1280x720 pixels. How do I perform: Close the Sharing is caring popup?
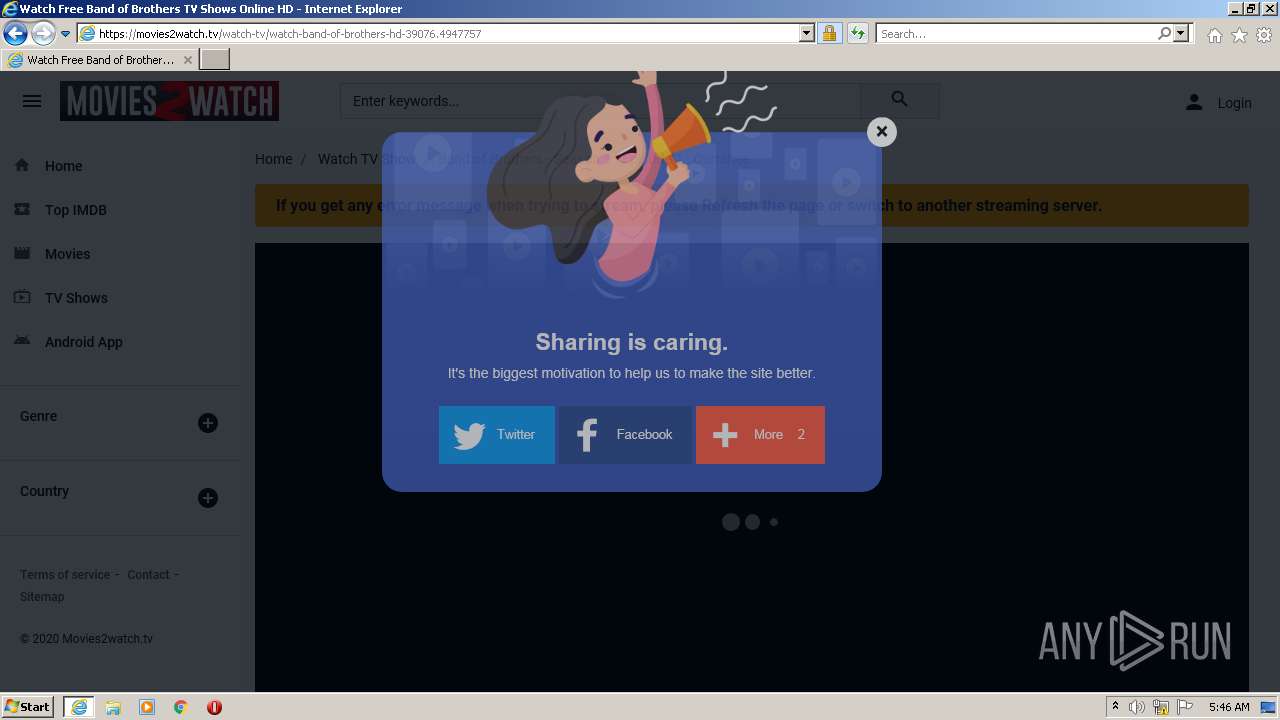(x=881, y=131)
